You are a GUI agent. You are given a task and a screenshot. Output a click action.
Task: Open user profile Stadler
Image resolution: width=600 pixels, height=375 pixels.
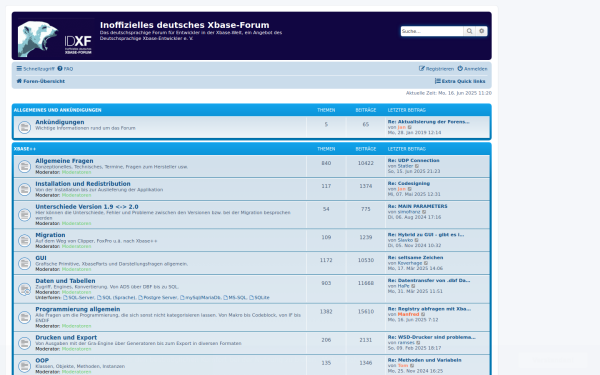(406, 166)
